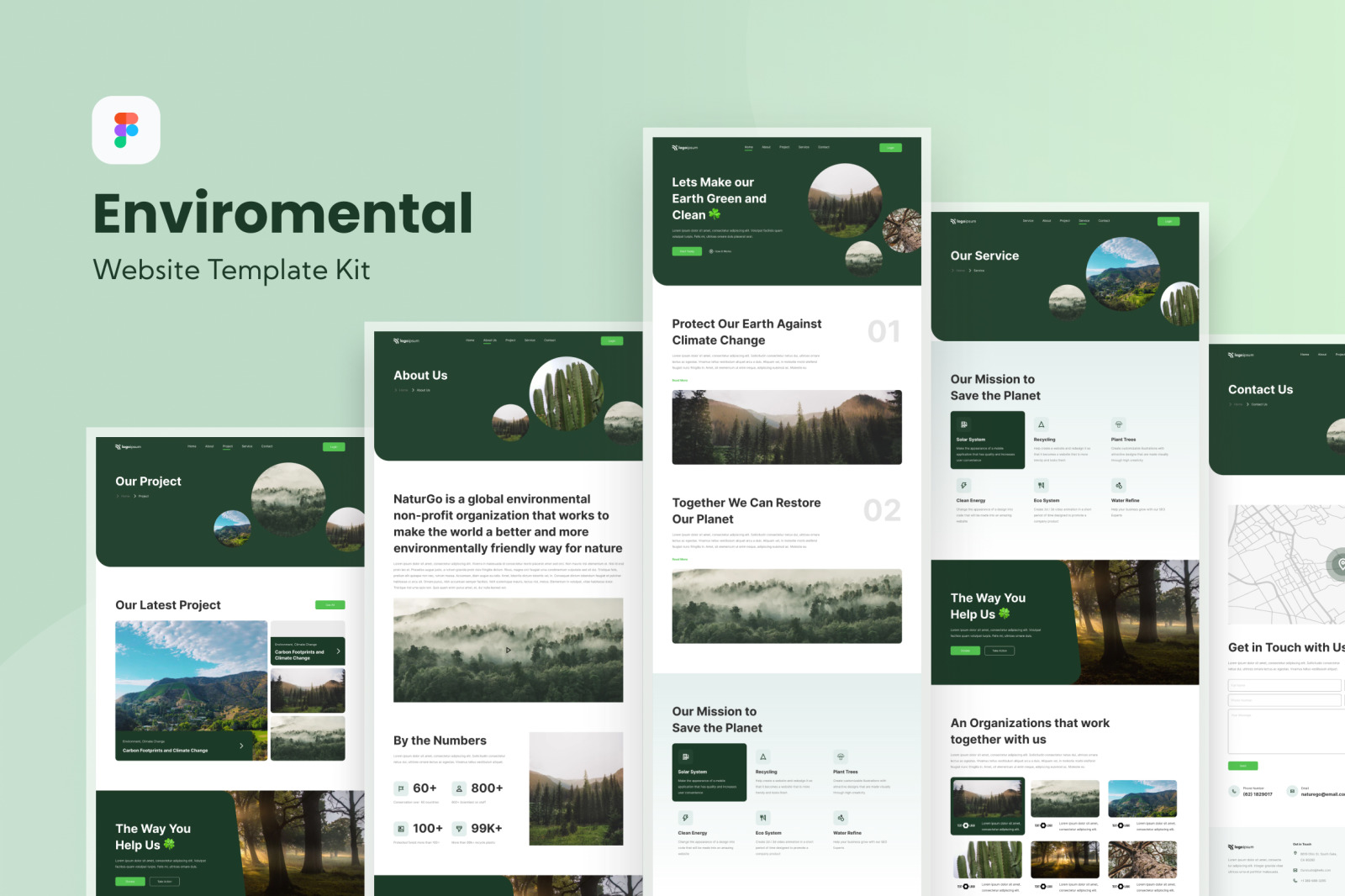Select Home in the homepage navigation bar
This screenshot has width=1345, height=896.
point(749,147)
